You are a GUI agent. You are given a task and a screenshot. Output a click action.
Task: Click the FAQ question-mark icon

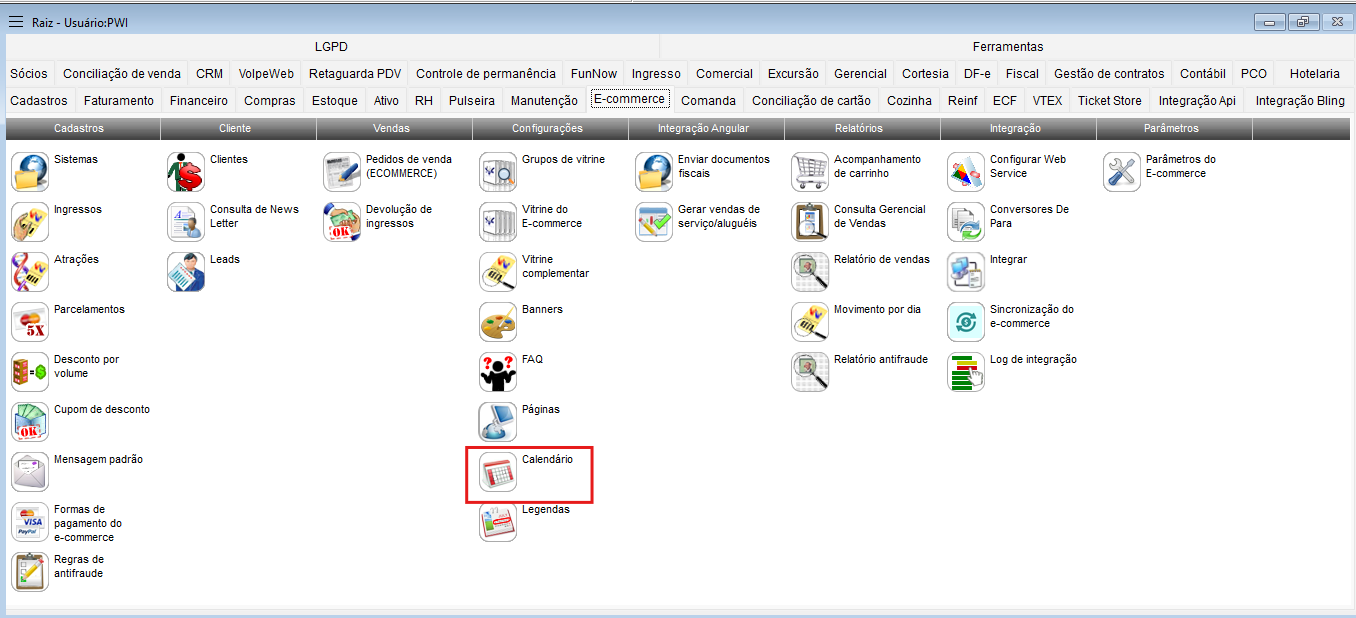[x=498, y=372]
